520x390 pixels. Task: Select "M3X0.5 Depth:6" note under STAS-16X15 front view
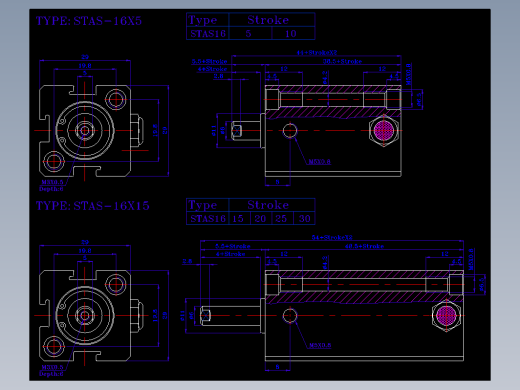52,371
